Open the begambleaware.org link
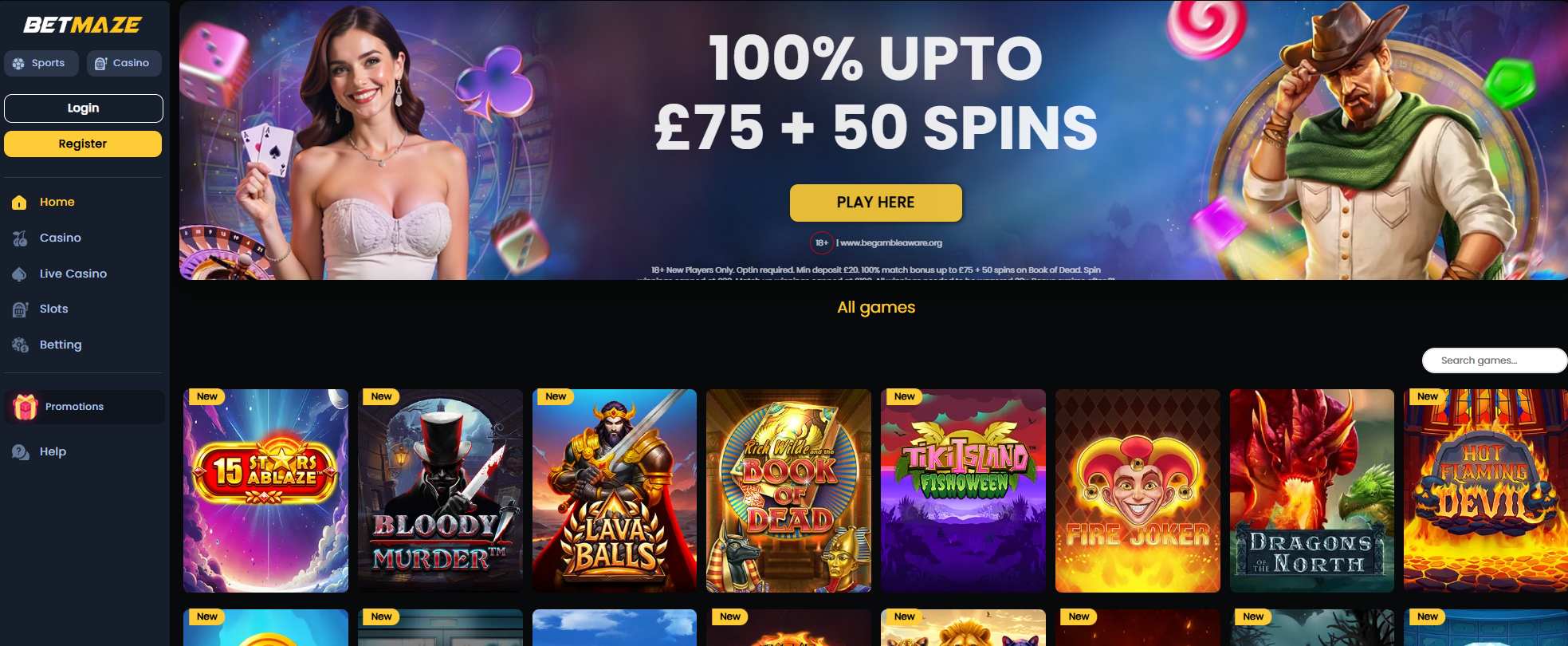 890,243
